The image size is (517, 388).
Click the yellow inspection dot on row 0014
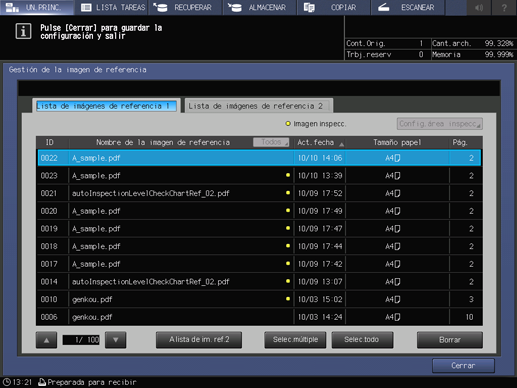pos(288,281)
